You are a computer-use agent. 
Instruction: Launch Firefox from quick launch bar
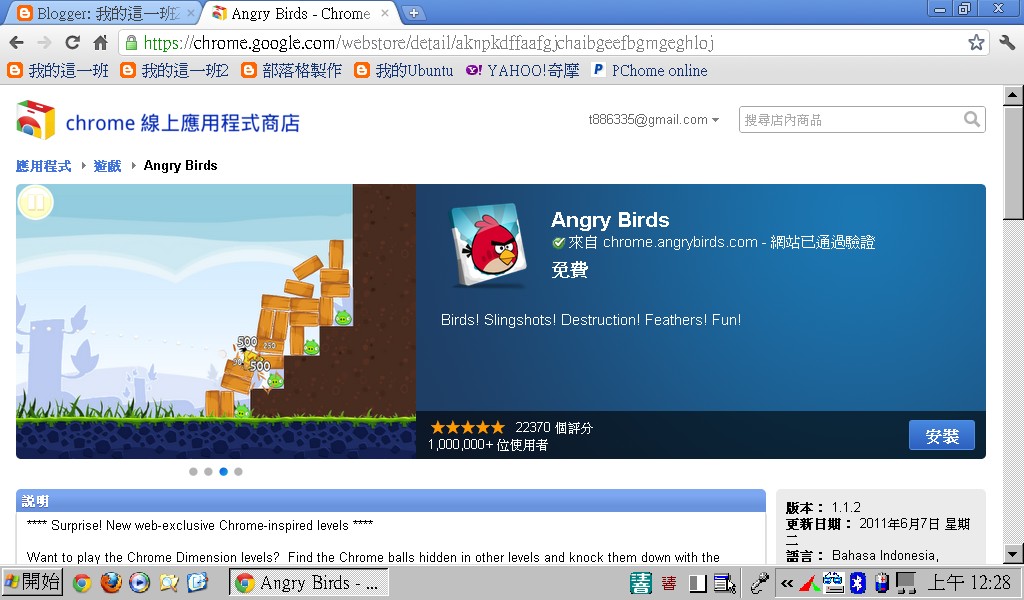[111, 582]
